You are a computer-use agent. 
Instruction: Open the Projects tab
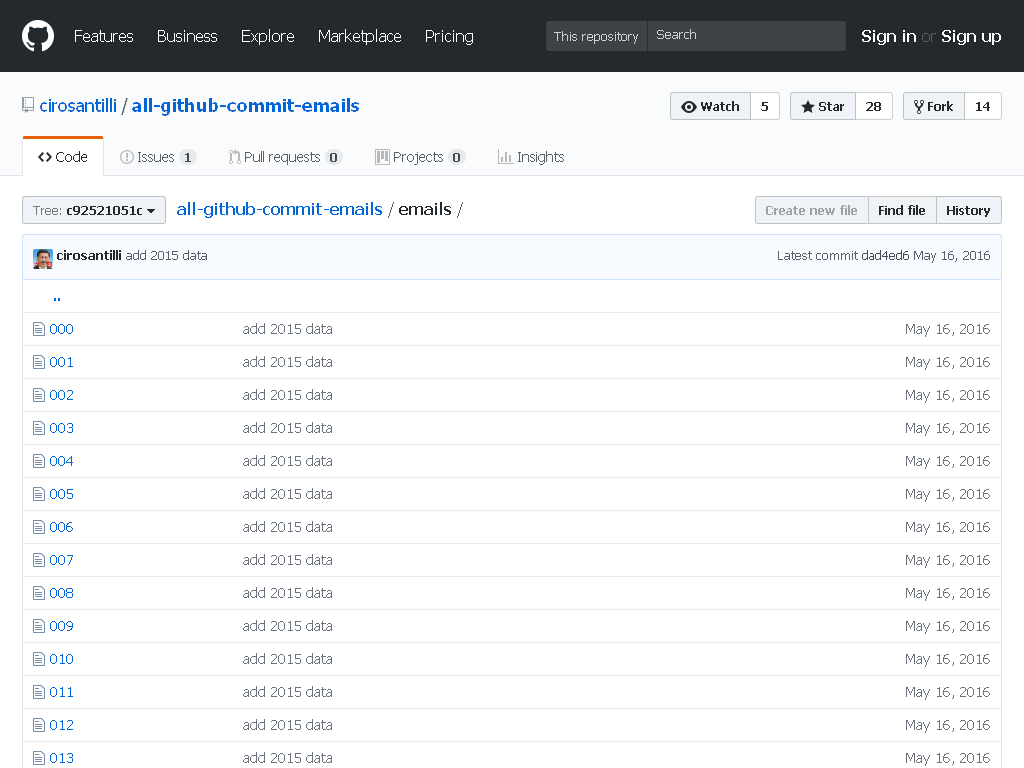[419, 157]
